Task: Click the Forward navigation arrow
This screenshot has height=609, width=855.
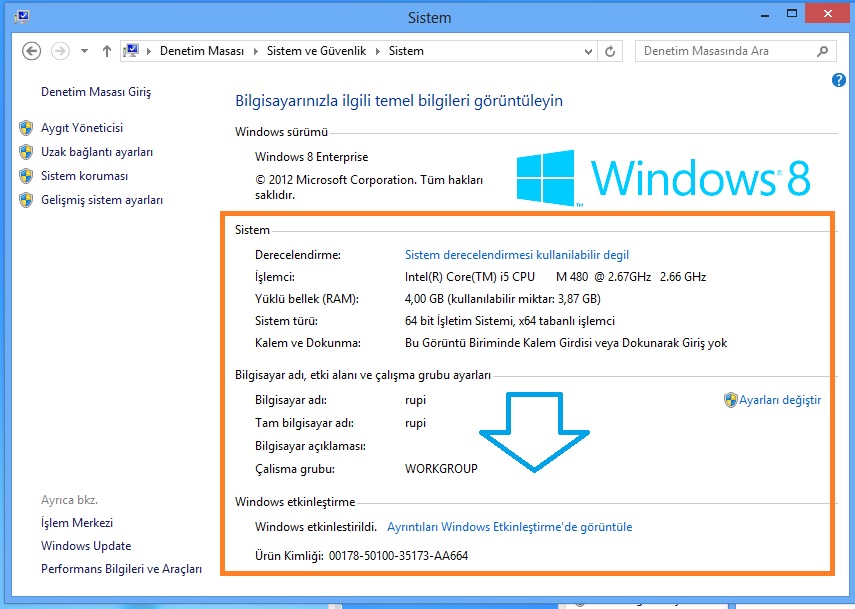Action: click(x=60, y=51)
